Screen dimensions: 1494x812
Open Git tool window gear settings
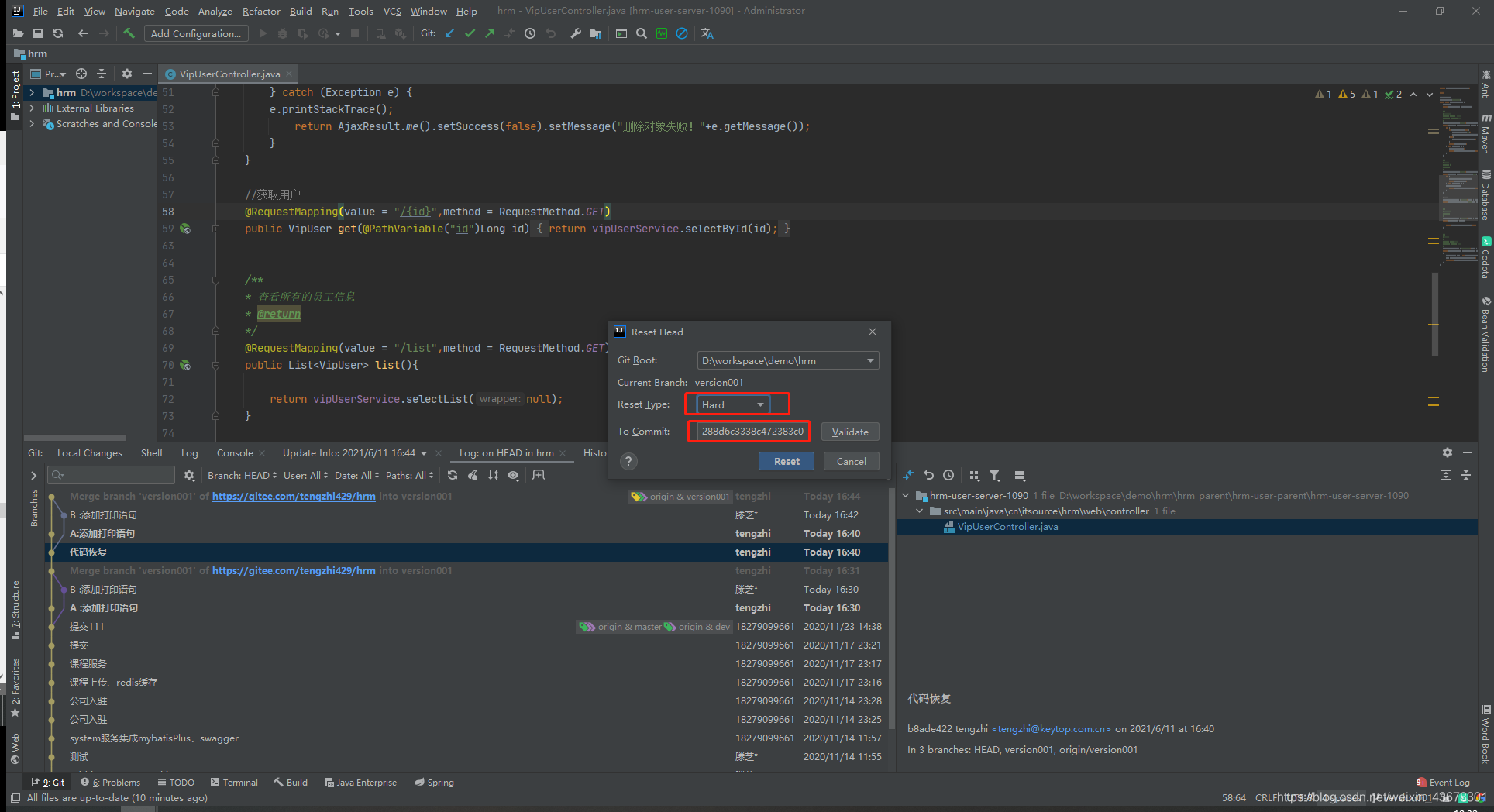[x=1448, y=452]
